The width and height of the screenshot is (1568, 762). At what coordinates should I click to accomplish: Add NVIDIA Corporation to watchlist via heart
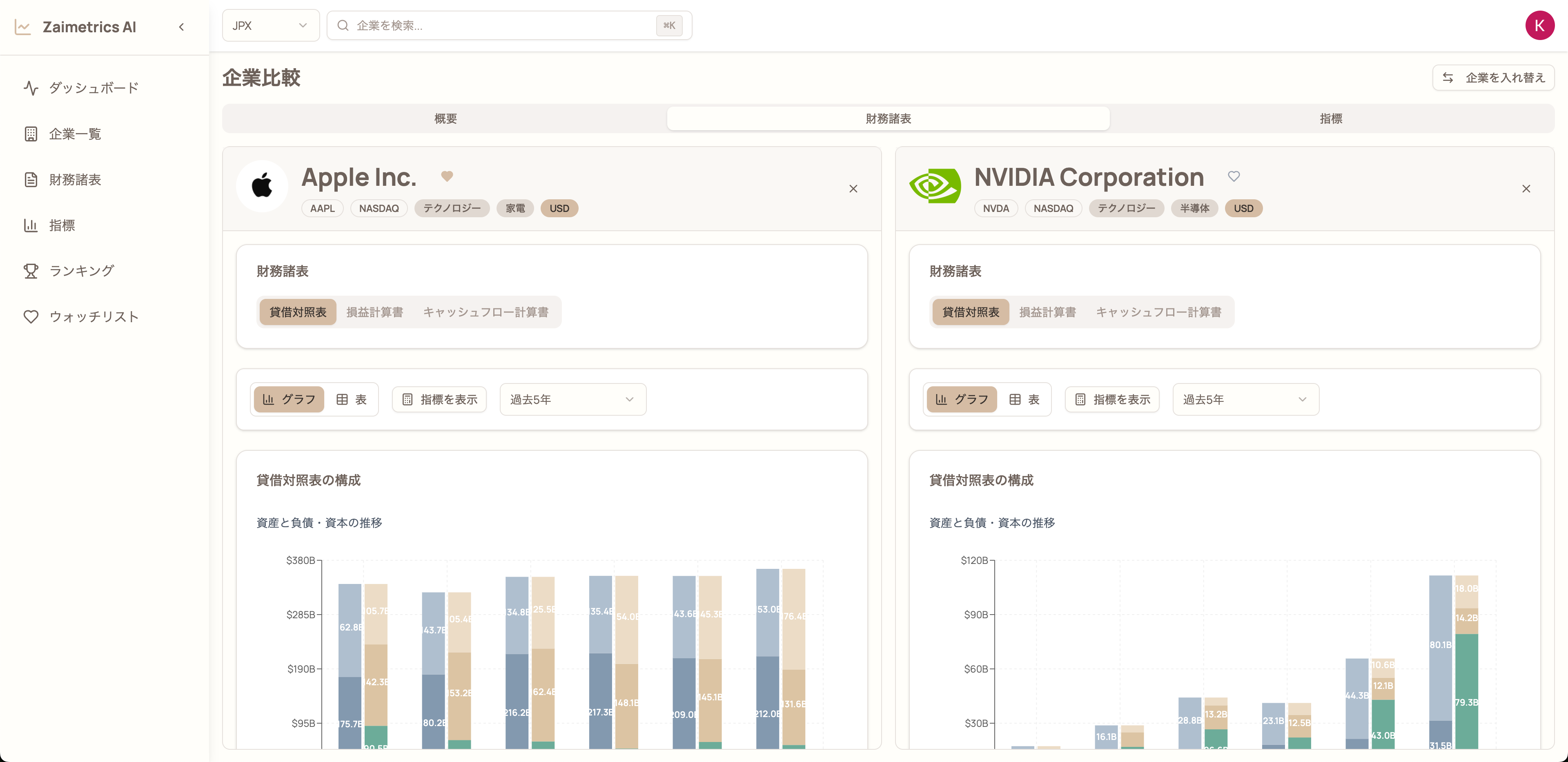pyautogui.click(x=1233, y=176)
